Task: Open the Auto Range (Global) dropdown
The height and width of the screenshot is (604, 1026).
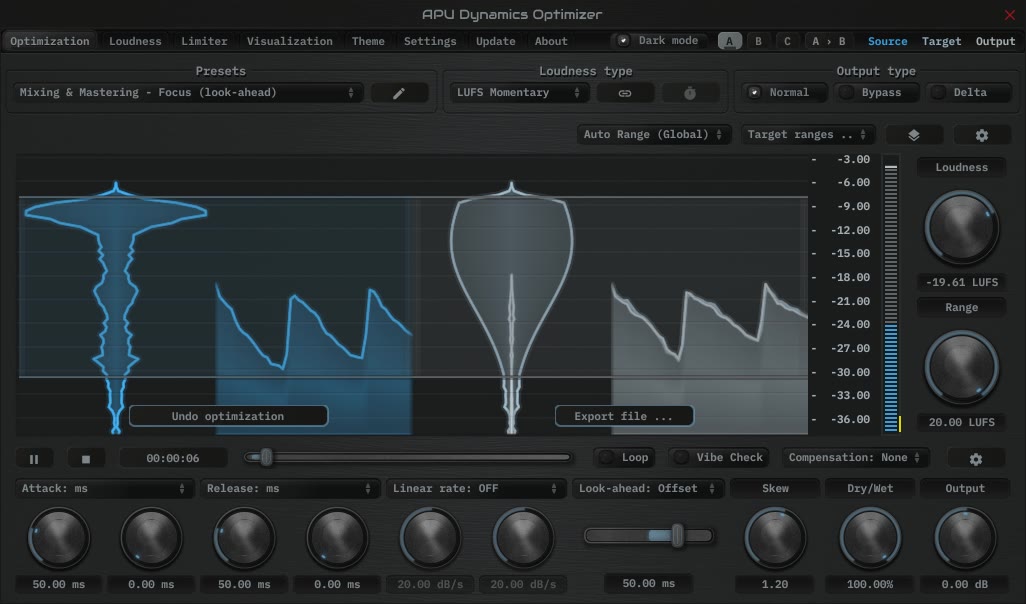Action: click(653, 135)
